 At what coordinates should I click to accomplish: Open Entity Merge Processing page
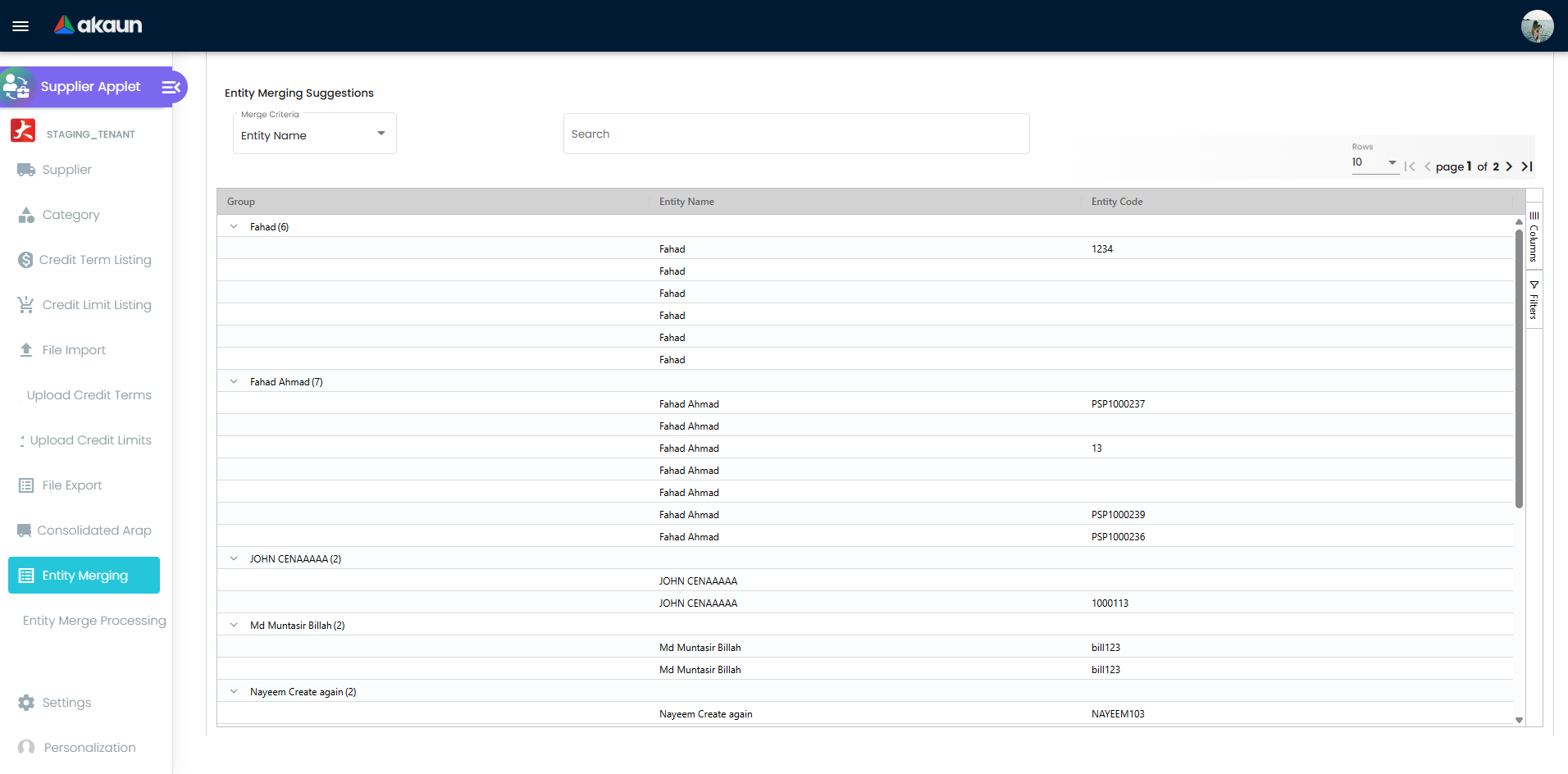tap(94, 621)
